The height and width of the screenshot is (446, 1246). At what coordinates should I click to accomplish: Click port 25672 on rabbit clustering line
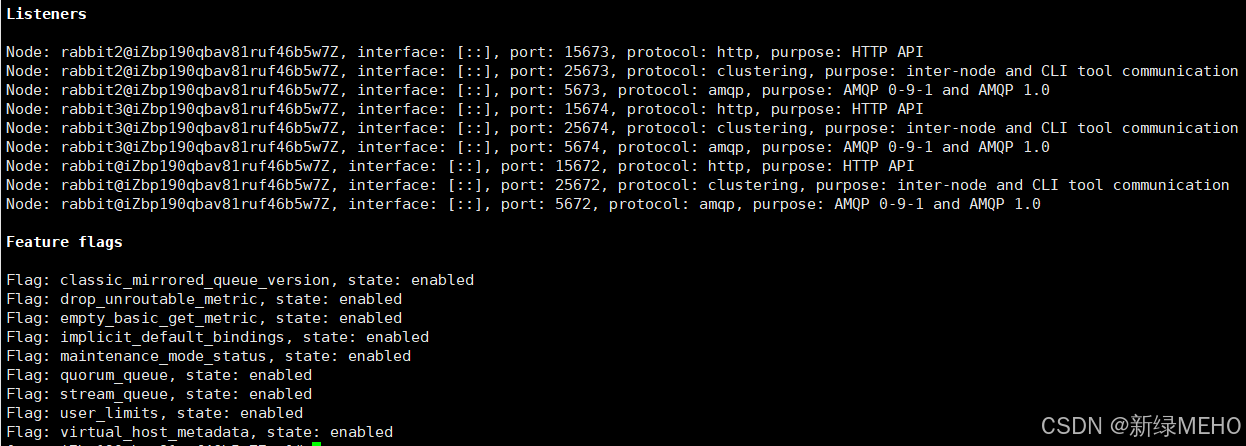578,185
